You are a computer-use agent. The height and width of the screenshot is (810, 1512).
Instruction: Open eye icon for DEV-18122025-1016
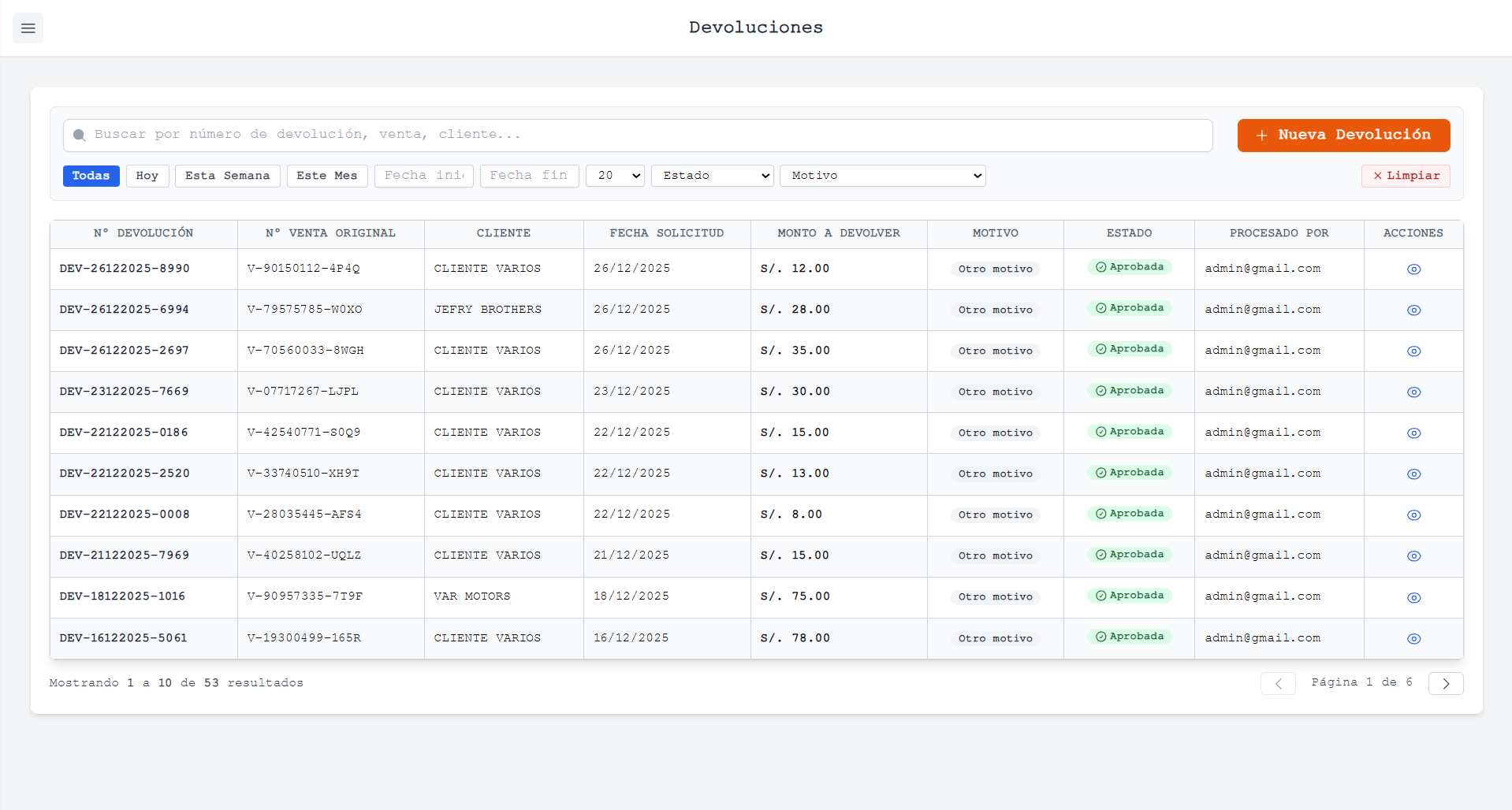click(x=1413, y=598)
